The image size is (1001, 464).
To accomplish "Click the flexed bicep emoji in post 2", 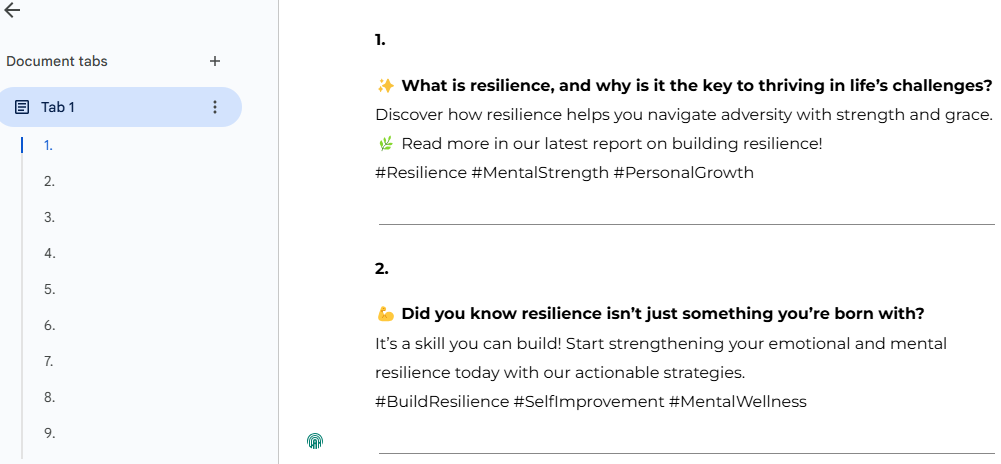I will click(x=386, y=314).
